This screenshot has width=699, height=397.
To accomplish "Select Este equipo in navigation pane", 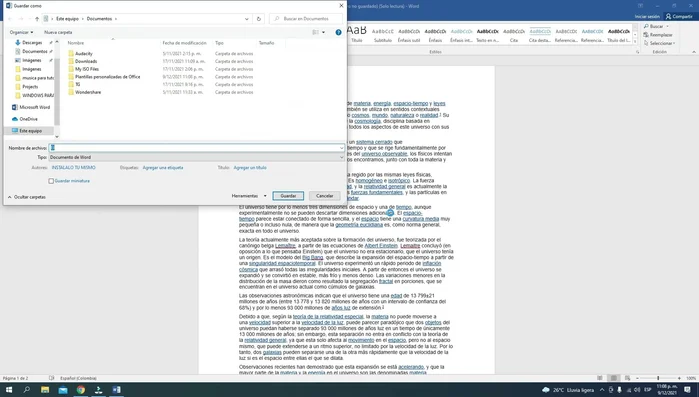I will (30, 131).
